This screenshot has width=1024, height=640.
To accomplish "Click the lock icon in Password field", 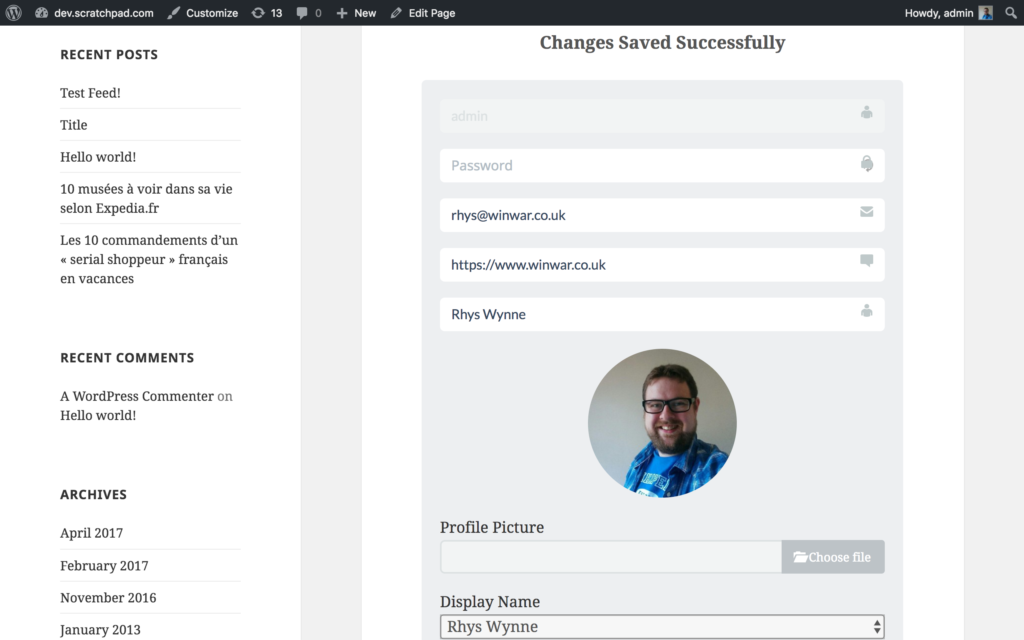I will pos(867,163).
